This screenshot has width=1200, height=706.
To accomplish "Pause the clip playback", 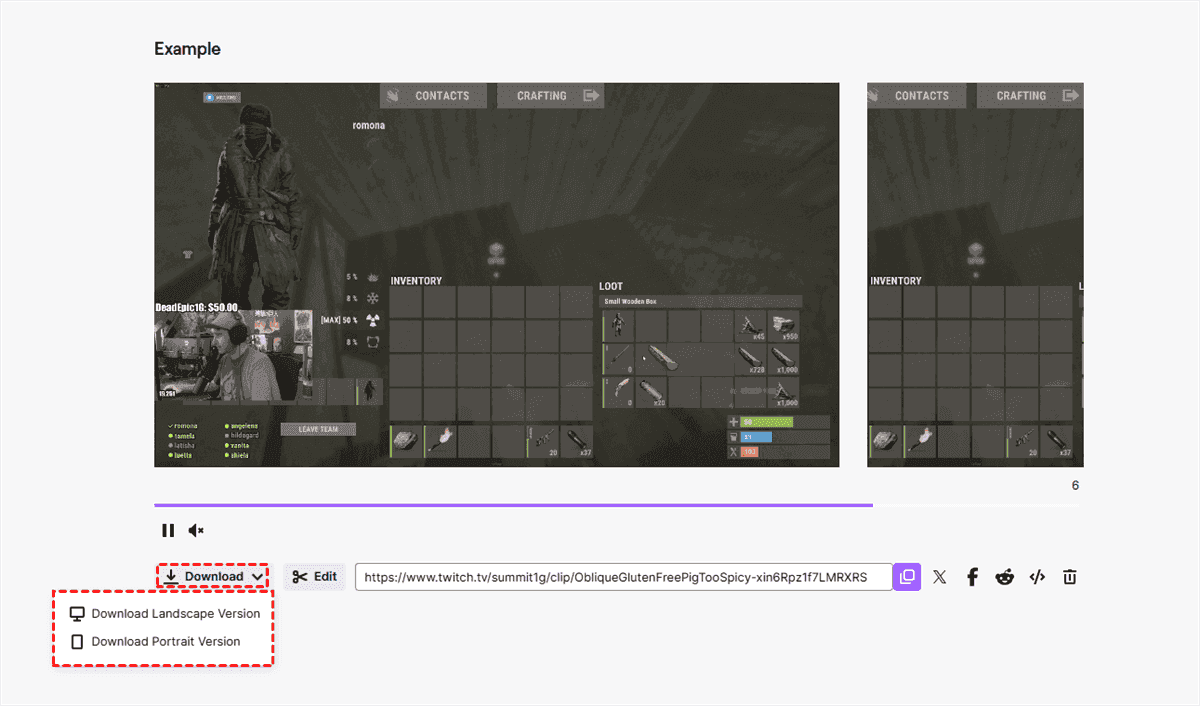I will (168, 531).
